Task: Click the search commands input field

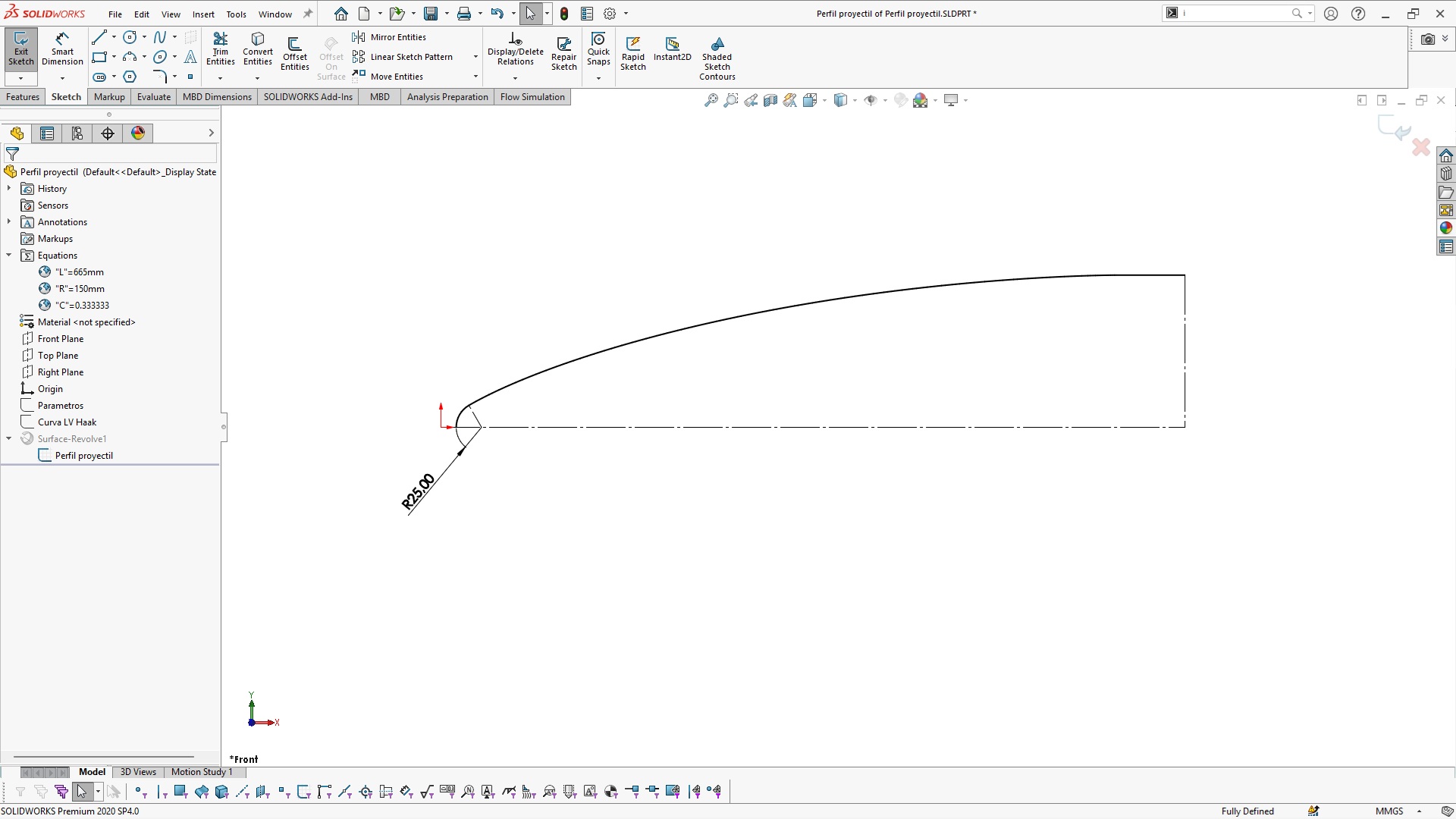Action: 1236,14
